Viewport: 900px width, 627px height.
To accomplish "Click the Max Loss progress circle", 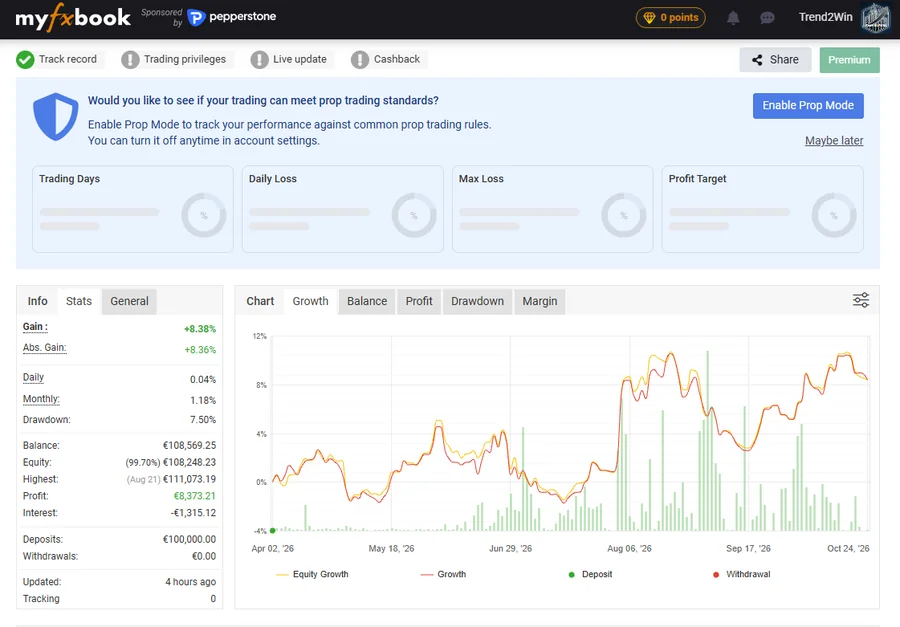I will click(623, 215).
